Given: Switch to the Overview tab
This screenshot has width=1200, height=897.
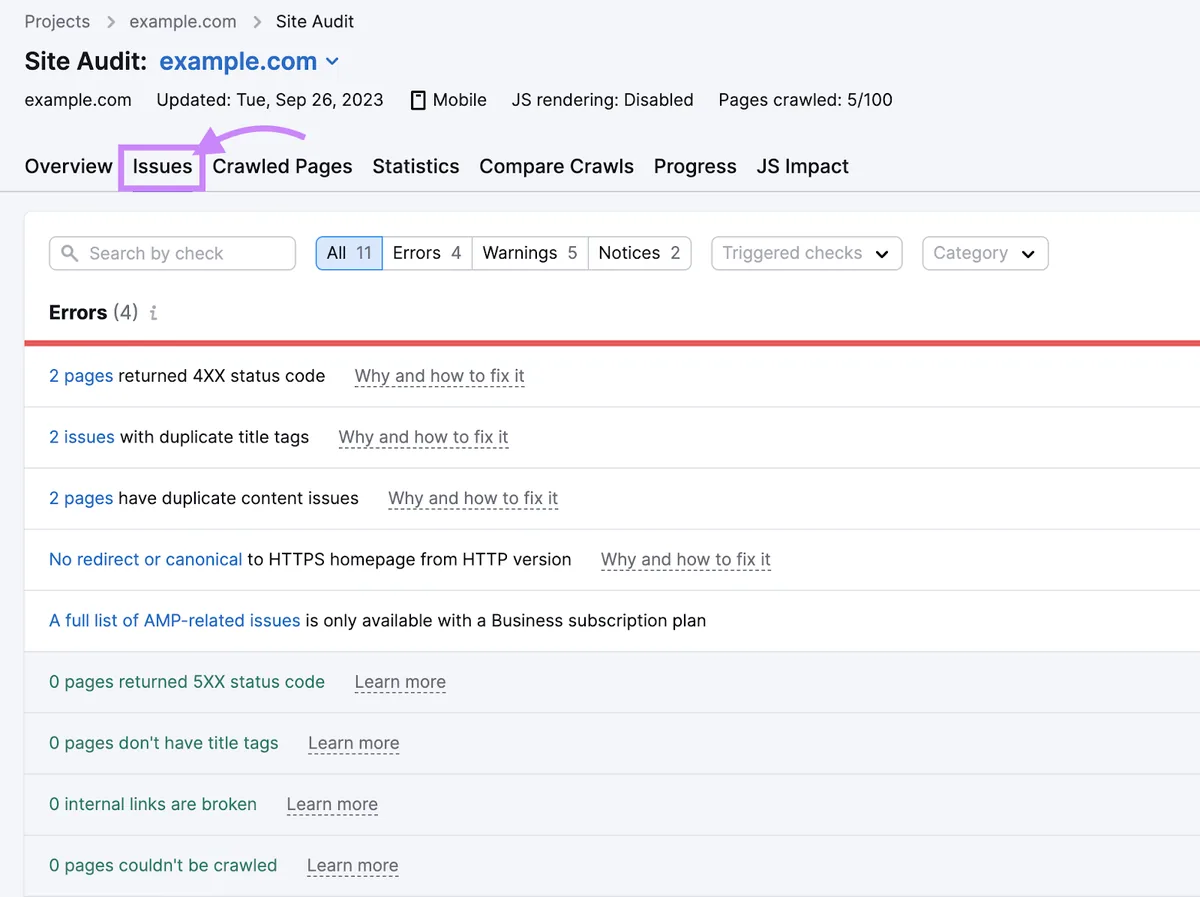Looking at the screenshot, I should pyautogui.click(x=69, y=166).
